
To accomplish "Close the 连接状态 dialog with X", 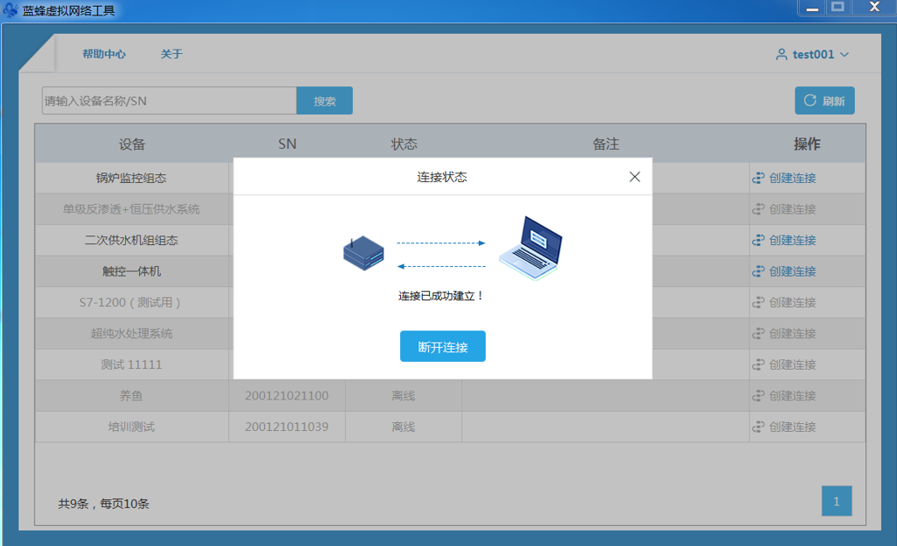I will pyautogui.click(x=634, y=177).
